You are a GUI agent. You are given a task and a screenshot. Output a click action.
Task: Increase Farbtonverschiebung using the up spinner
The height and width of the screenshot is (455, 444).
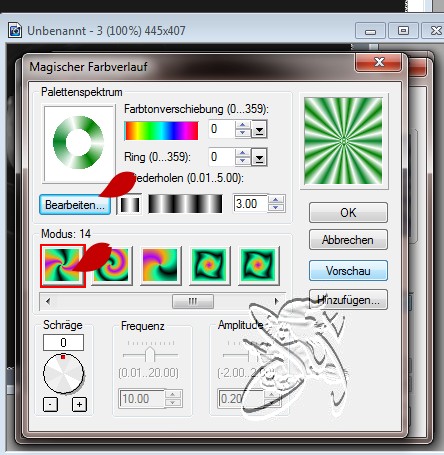click(x=243, y=125)
